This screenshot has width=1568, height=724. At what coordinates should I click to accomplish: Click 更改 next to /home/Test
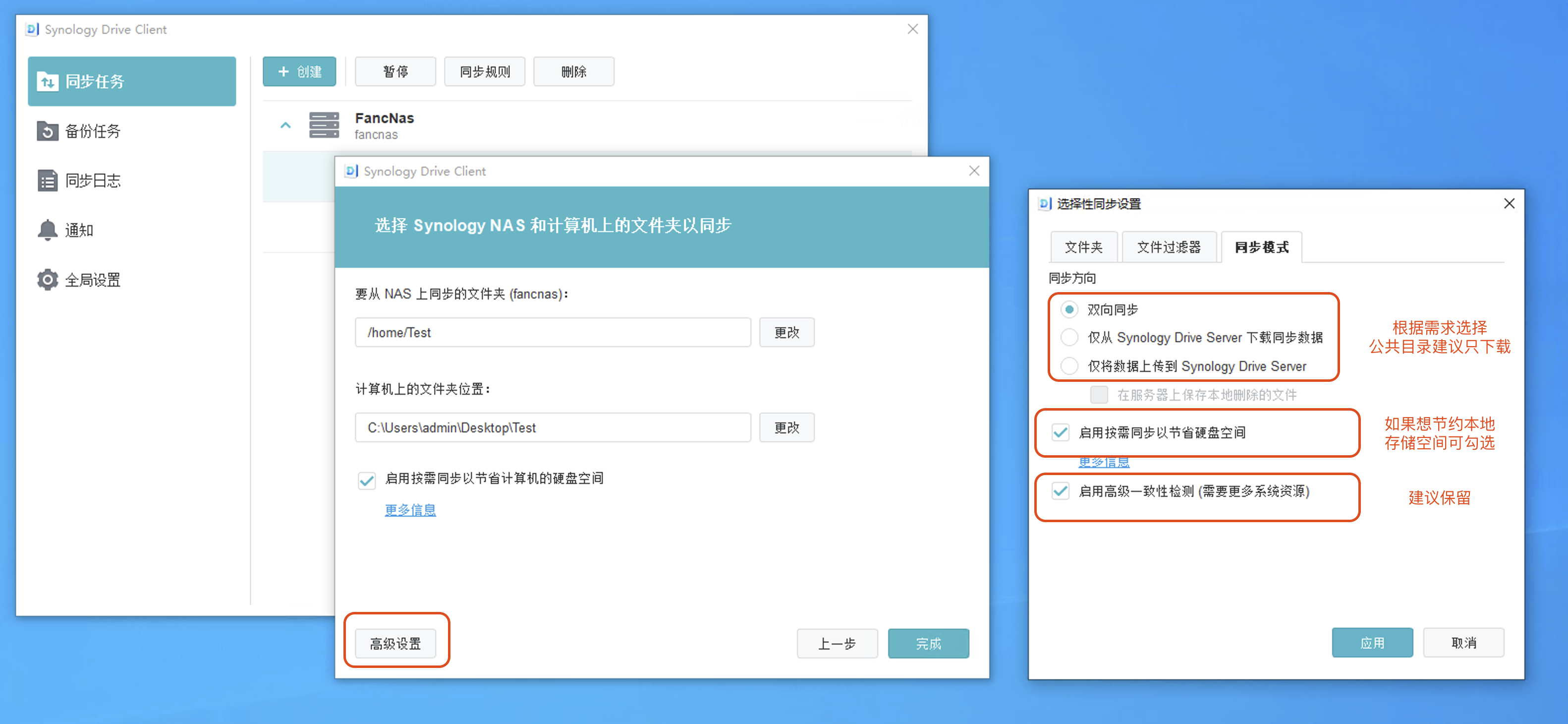[786, 332]
